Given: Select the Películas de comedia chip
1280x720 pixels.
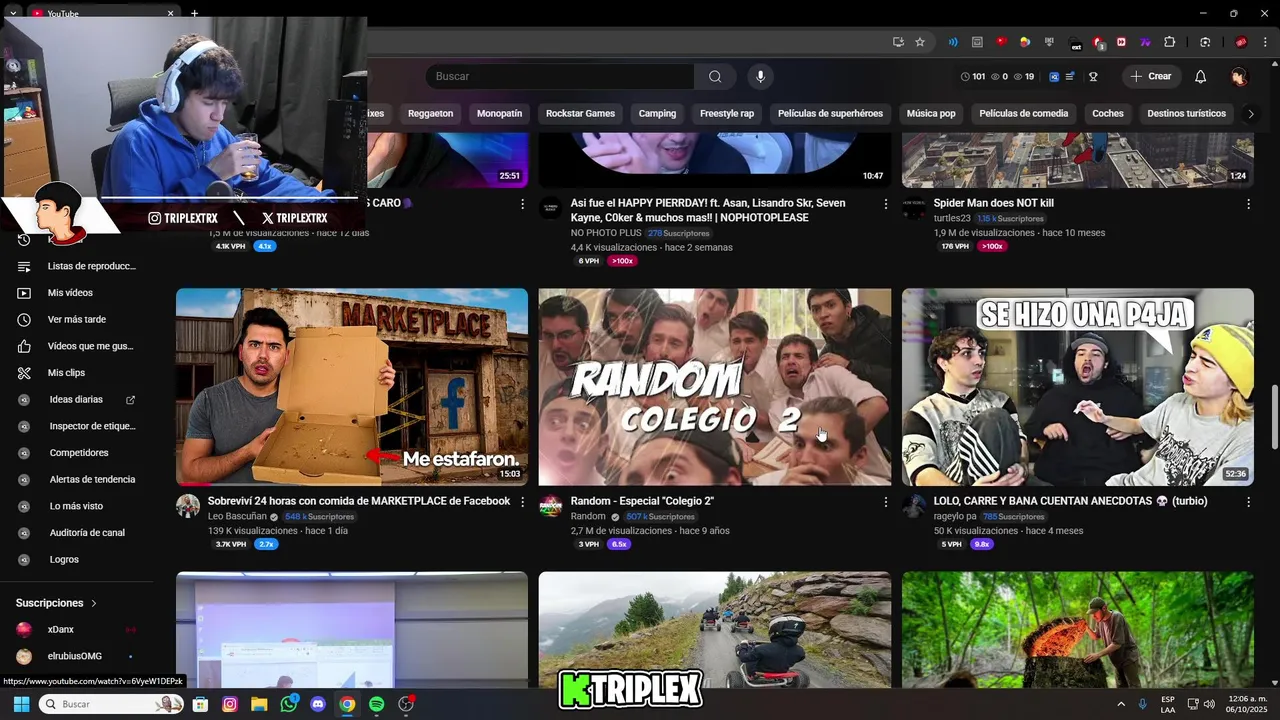Looking at the screenshot, I should tap(1024, 114).
